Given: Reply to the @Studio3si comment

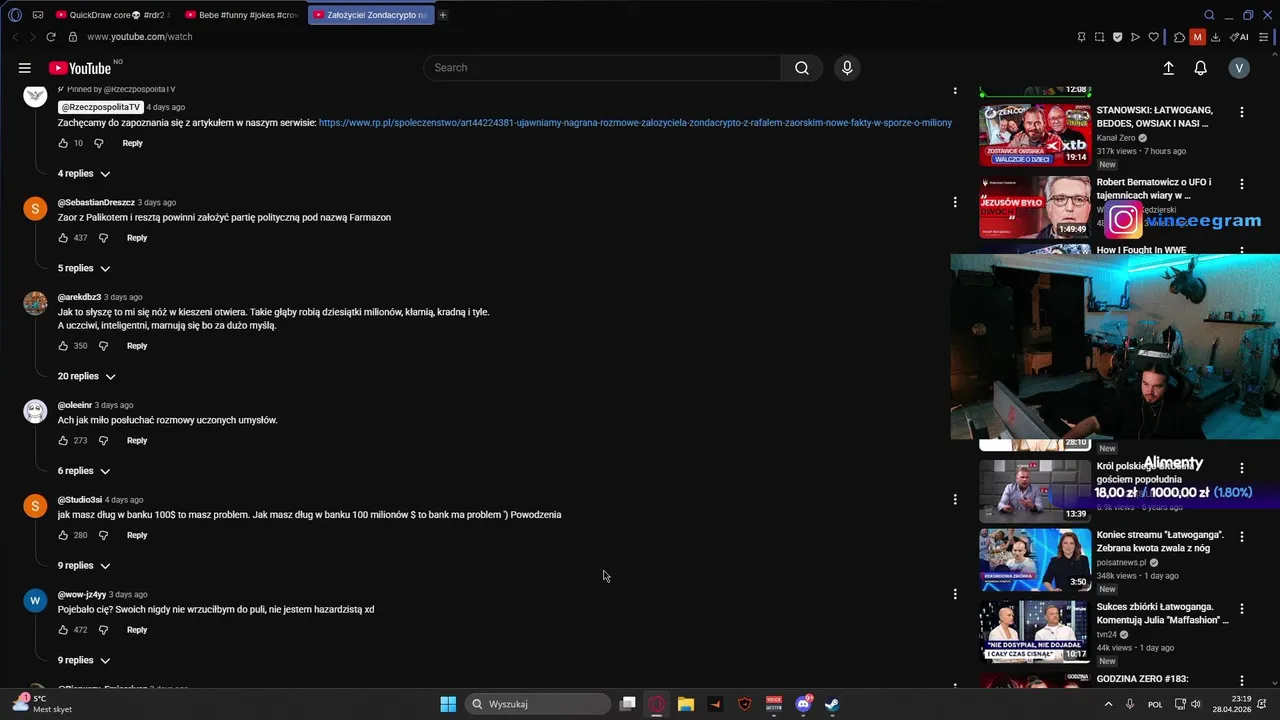Looking at the screenshot, I should [137, 536].
